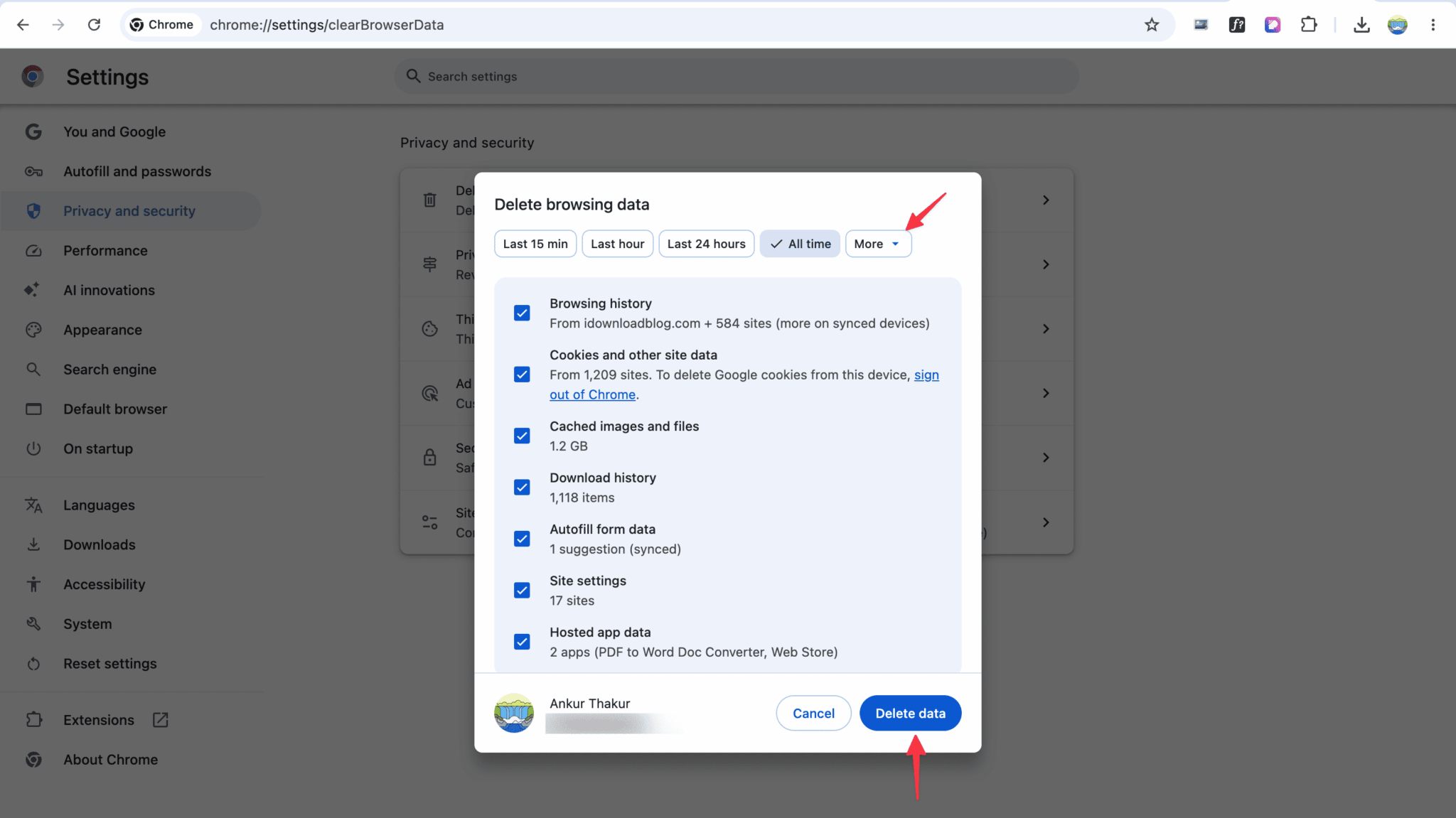Uncheck Cached images and files
Image resolution: width=1456 pixels, height=818 pixels.
click(x=522, y=436)
